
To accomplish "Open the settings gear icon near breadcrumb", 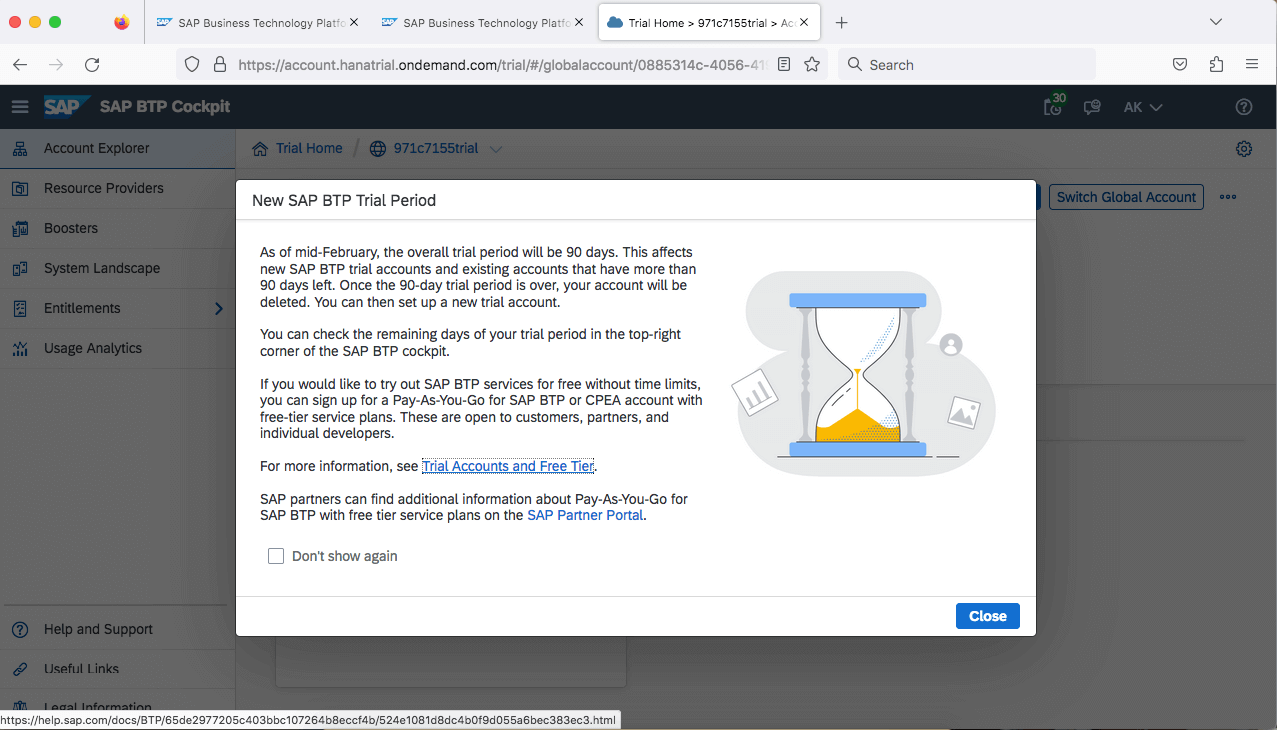I will pos(1243,149).
